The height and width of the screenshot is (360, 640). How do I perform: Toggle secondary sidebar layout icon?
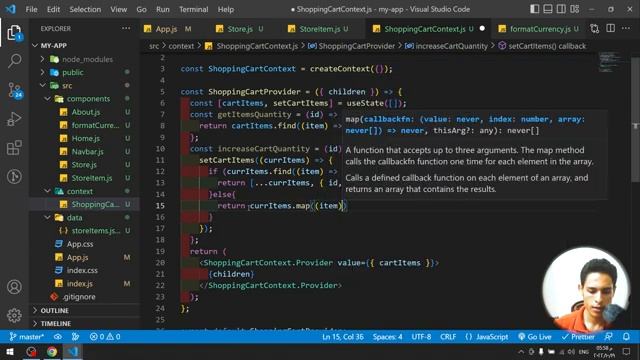tap(561, 9)
